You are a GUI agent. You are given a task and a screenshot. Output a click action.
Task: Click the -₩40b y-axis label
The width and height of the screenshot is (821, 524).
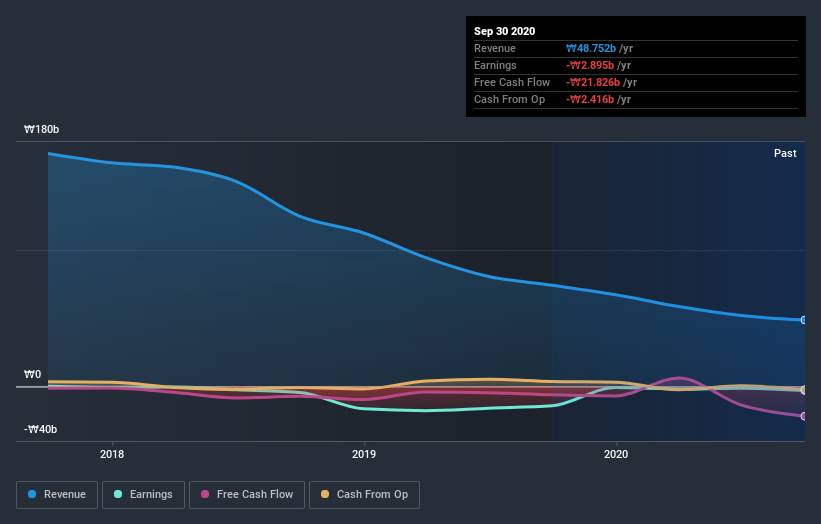pos(40,429)
